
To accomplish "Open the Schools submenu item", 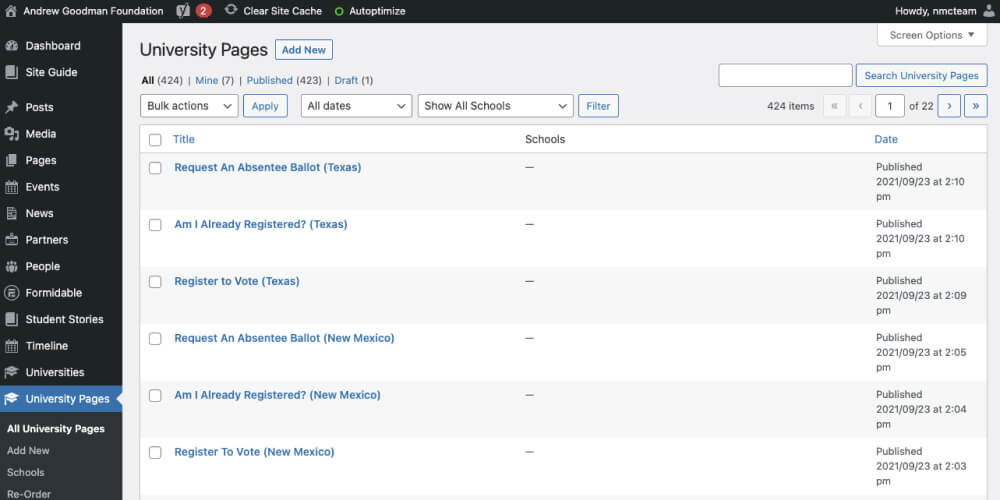I will click(26, 472).
